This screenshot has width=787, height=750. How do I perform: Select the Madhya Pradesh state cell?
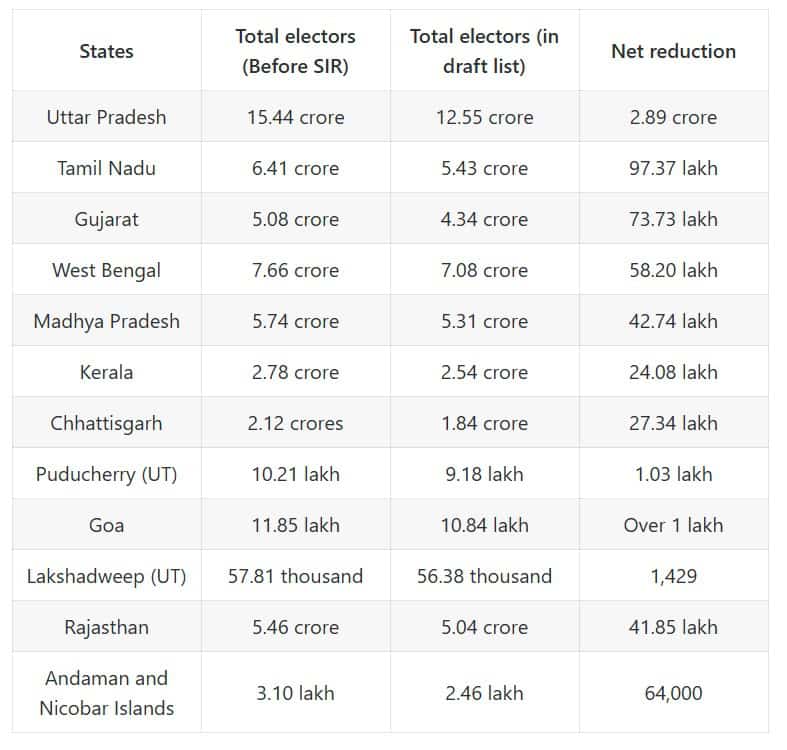pyautogui.click(x=106, y=321)
